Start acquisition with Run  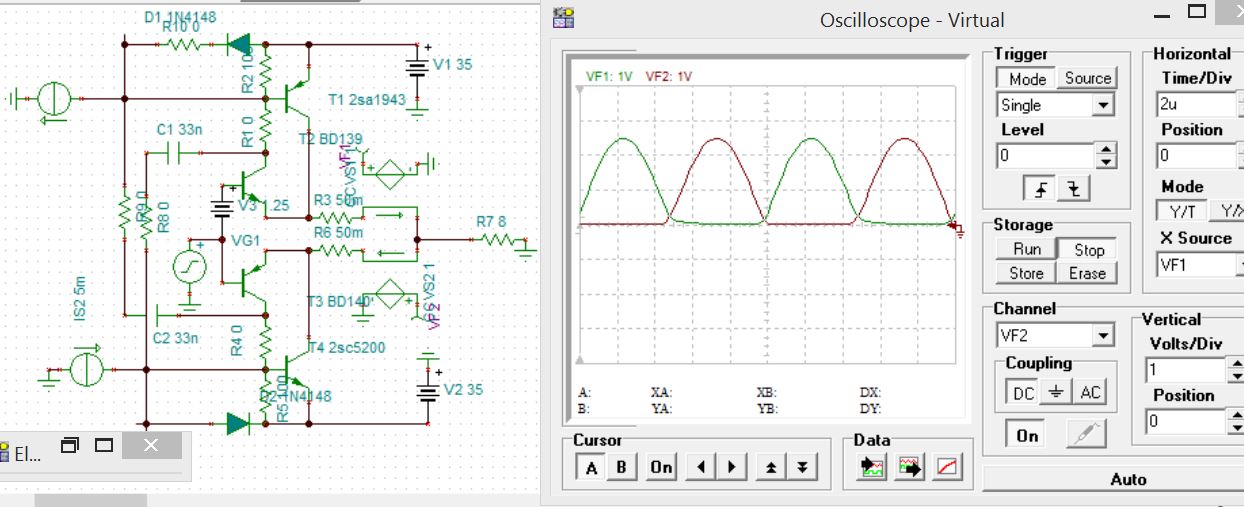coord(1026,250)
